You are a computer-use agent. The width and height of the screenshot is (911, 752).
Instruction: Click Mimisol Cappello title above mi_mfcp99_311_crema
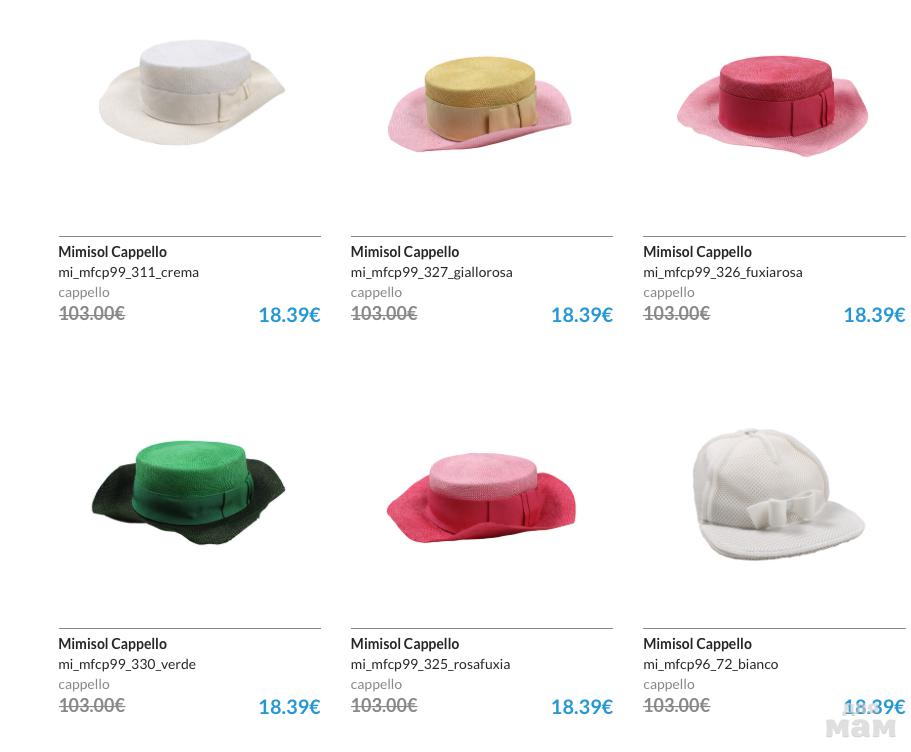pos(112,252)
